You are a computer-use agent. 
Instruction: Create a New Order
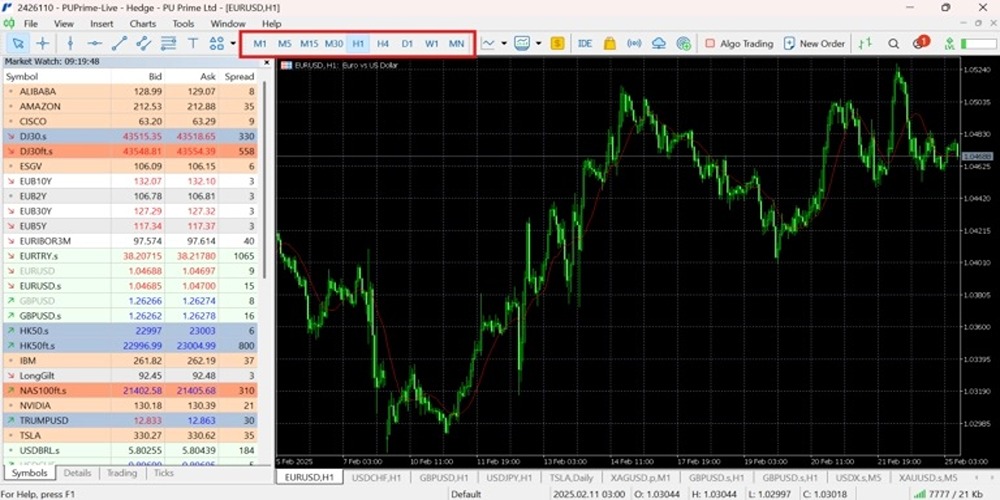coord(814,43)
